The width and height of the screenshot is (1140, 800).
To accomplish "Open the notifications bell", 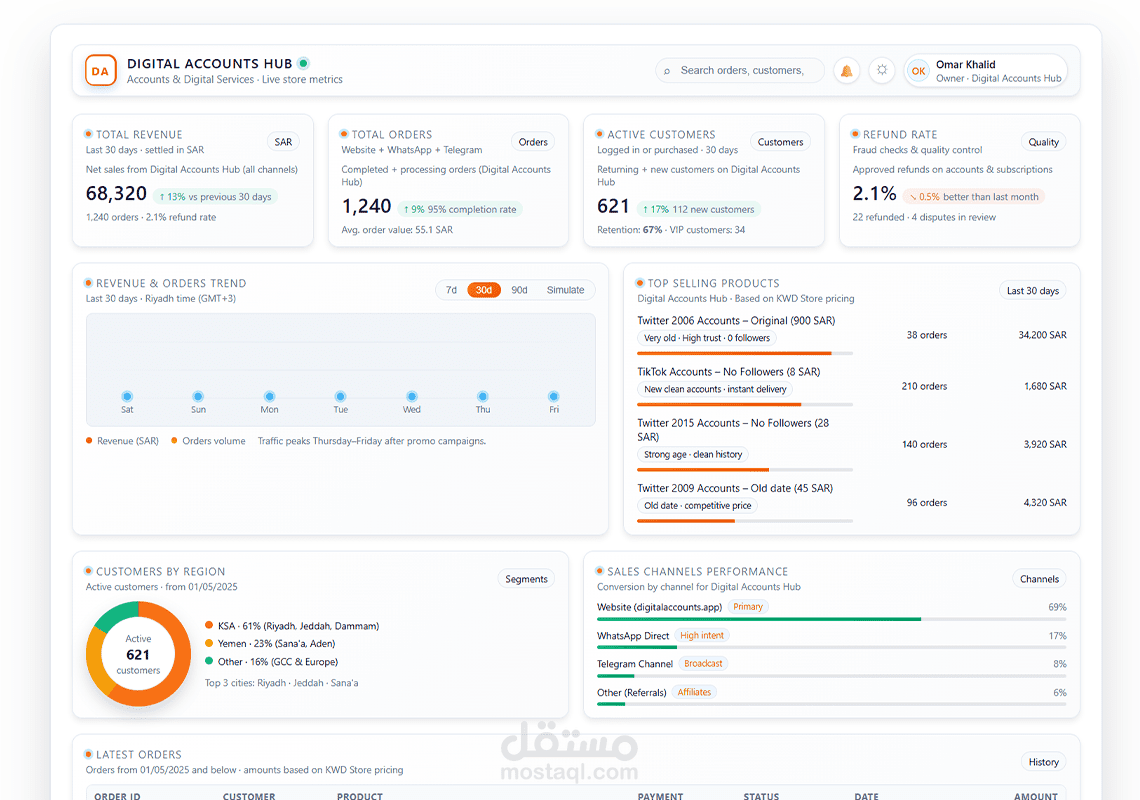I will pos(846,71).
